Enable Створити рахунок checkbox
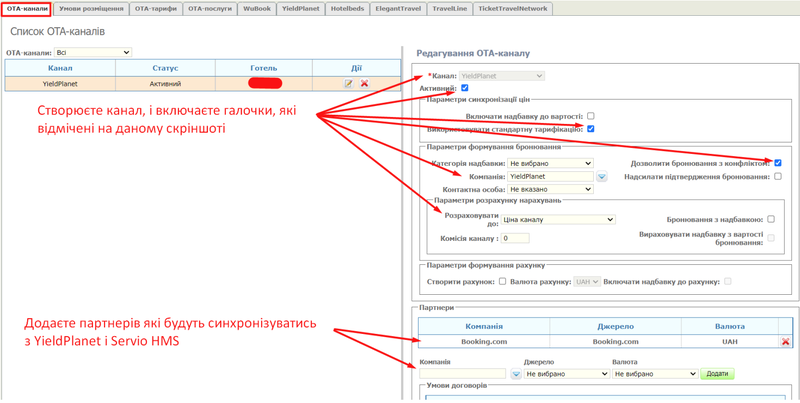The width and height of the screenshot is (800, 403). pos(502,282)
